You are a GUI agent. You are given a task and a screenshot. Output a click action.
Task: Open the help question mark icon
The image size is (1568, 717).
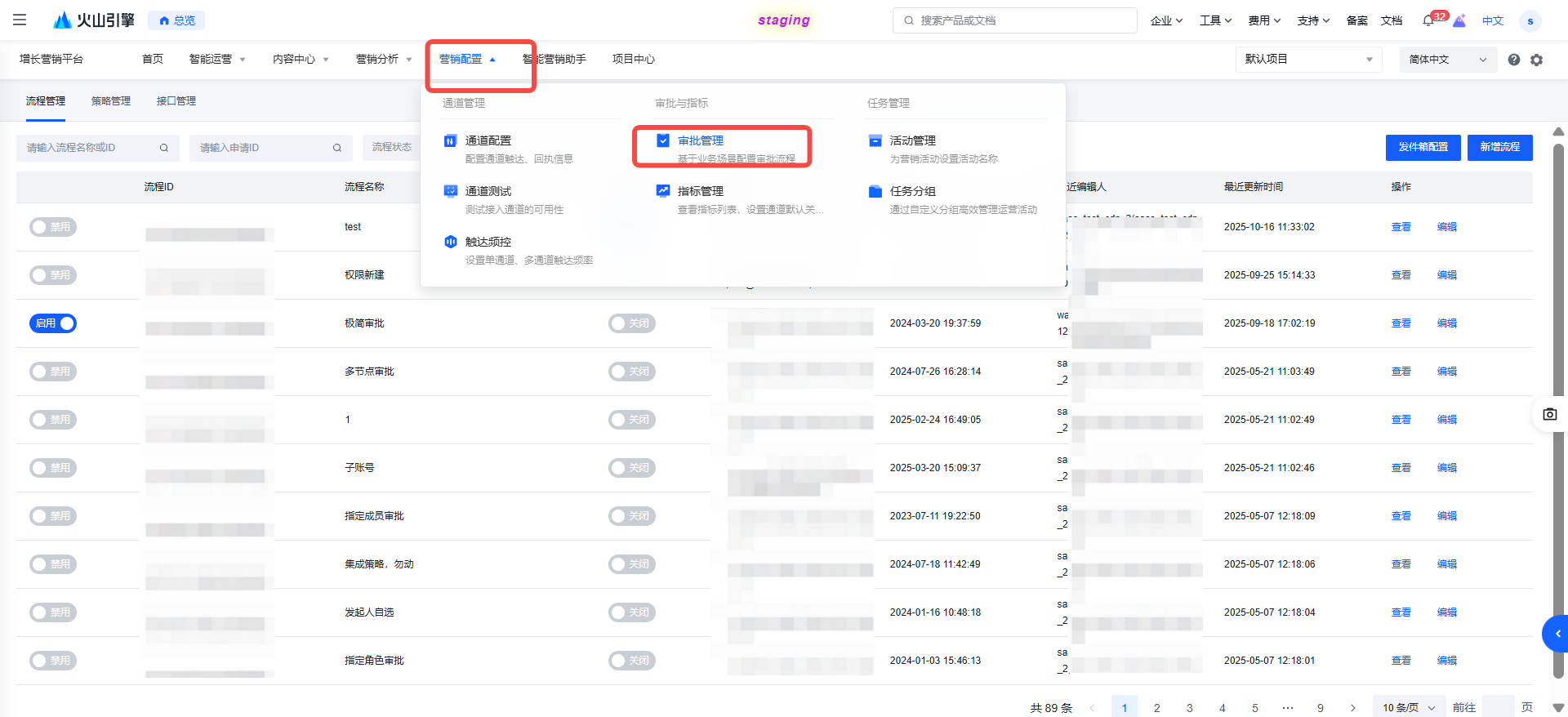[1514, 60]
